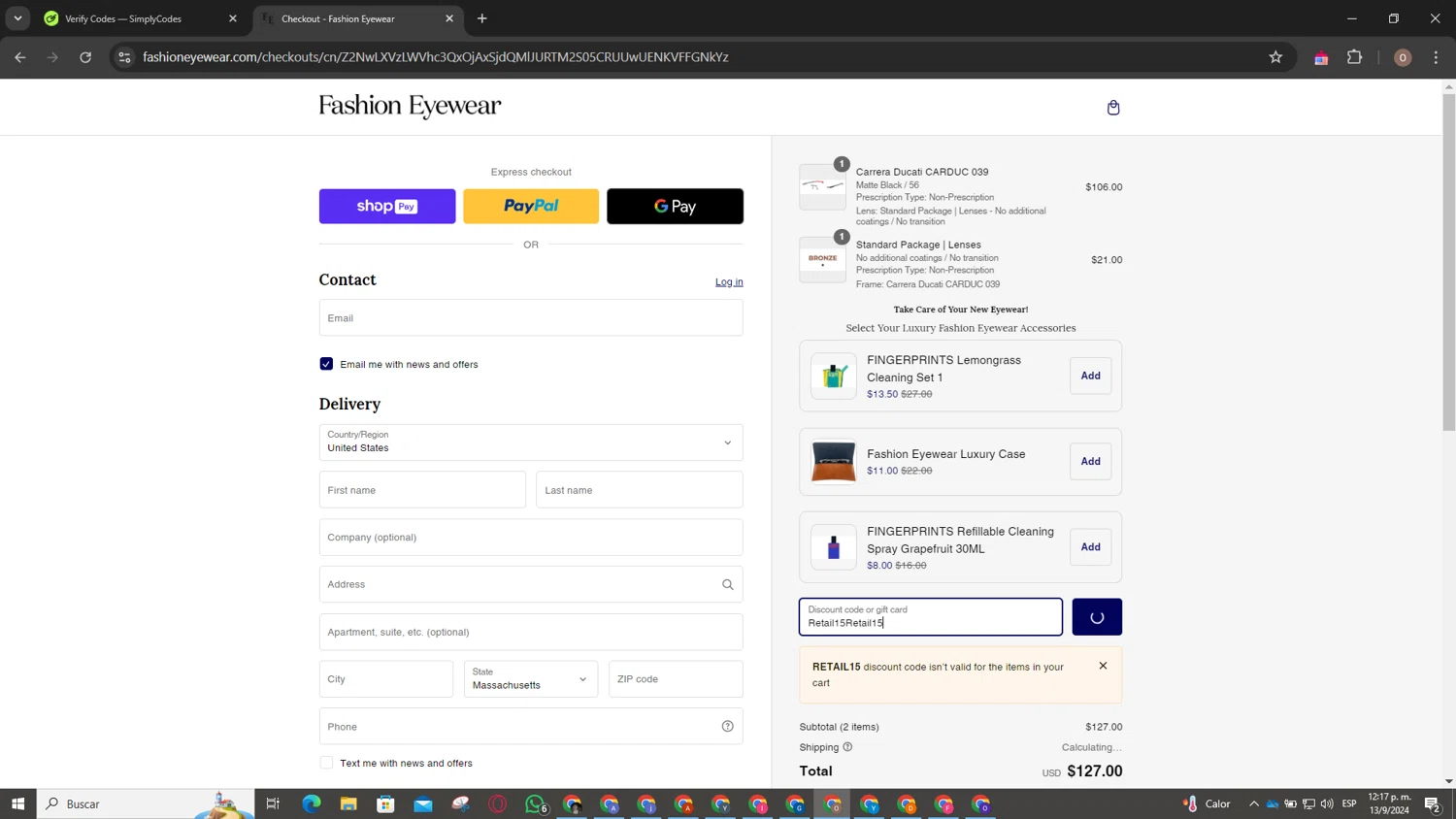Open the tab search dropdown arrow
The width and height of the screenshot is (1456, 819).
point(17,18)
